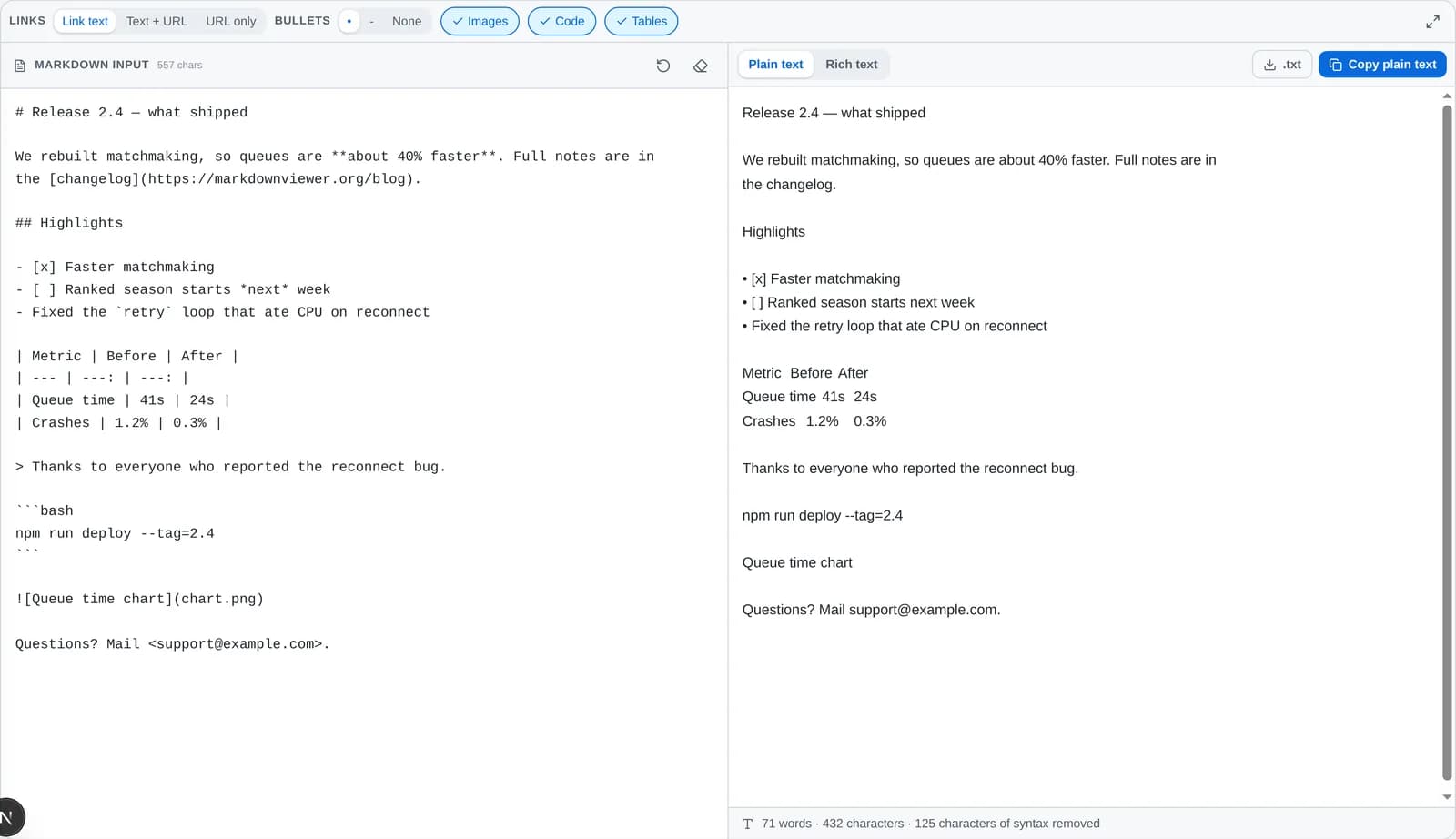
Task: Click 'Questions? Mail <support@example.com>.' in input
Action: 172,644
